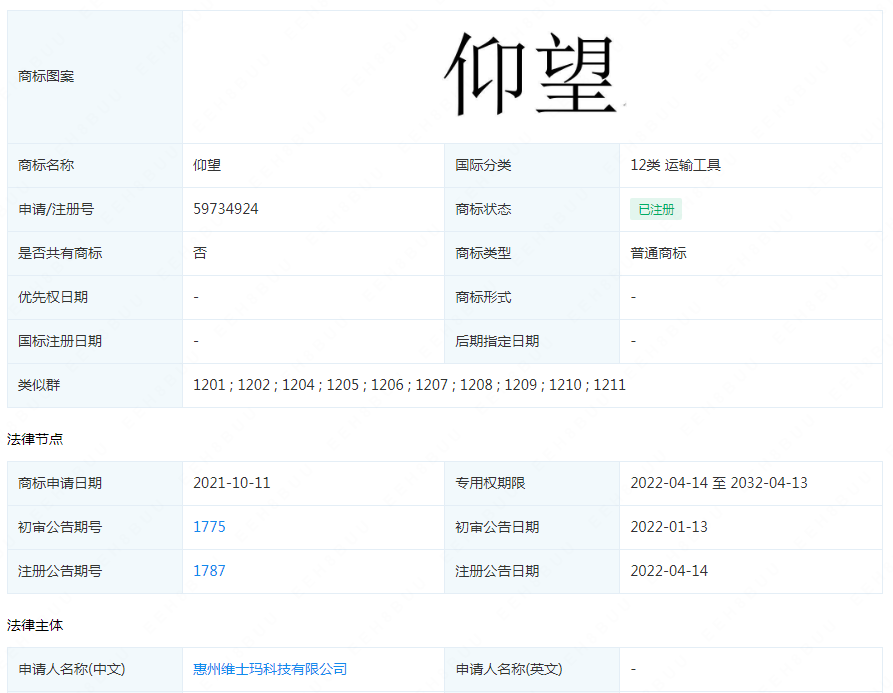Open preliminary announcement issue 1775 link

[209, 527]
